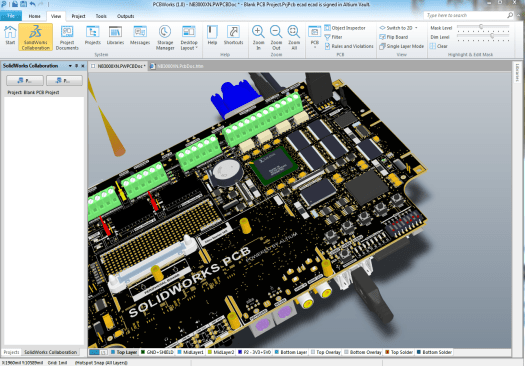The height and width of the screenshot is (366, 525).
Task: Close the SolidWorks Collaboration panel
Action: 83,66
